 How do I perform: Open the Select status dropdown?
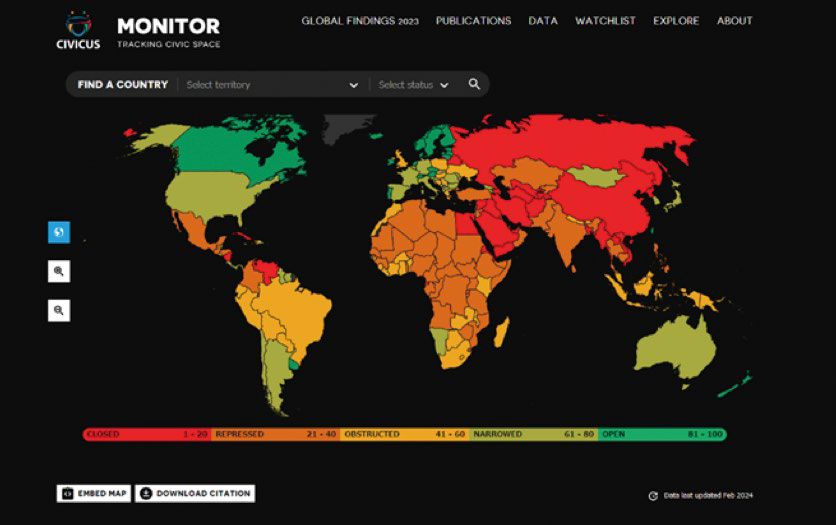click(x=414, y=85)
